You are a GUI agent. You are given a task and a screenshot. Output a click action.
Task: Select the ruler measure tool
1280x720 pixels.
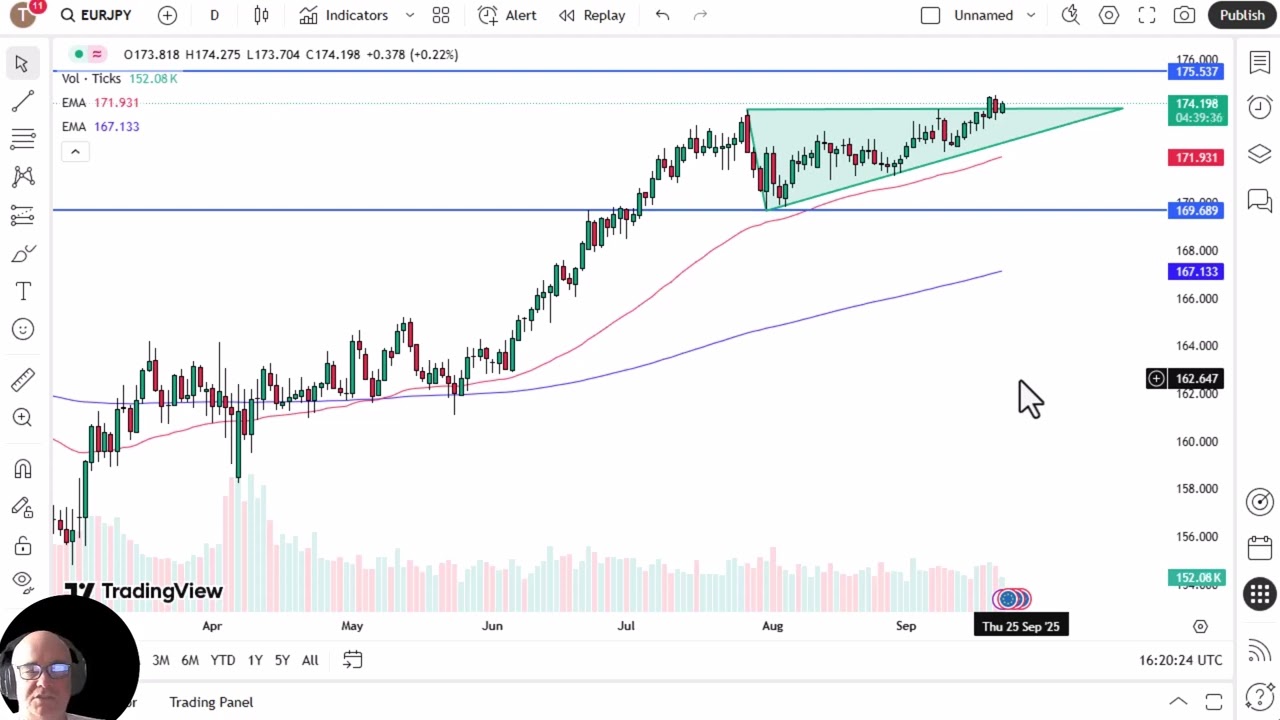(22, 380)
